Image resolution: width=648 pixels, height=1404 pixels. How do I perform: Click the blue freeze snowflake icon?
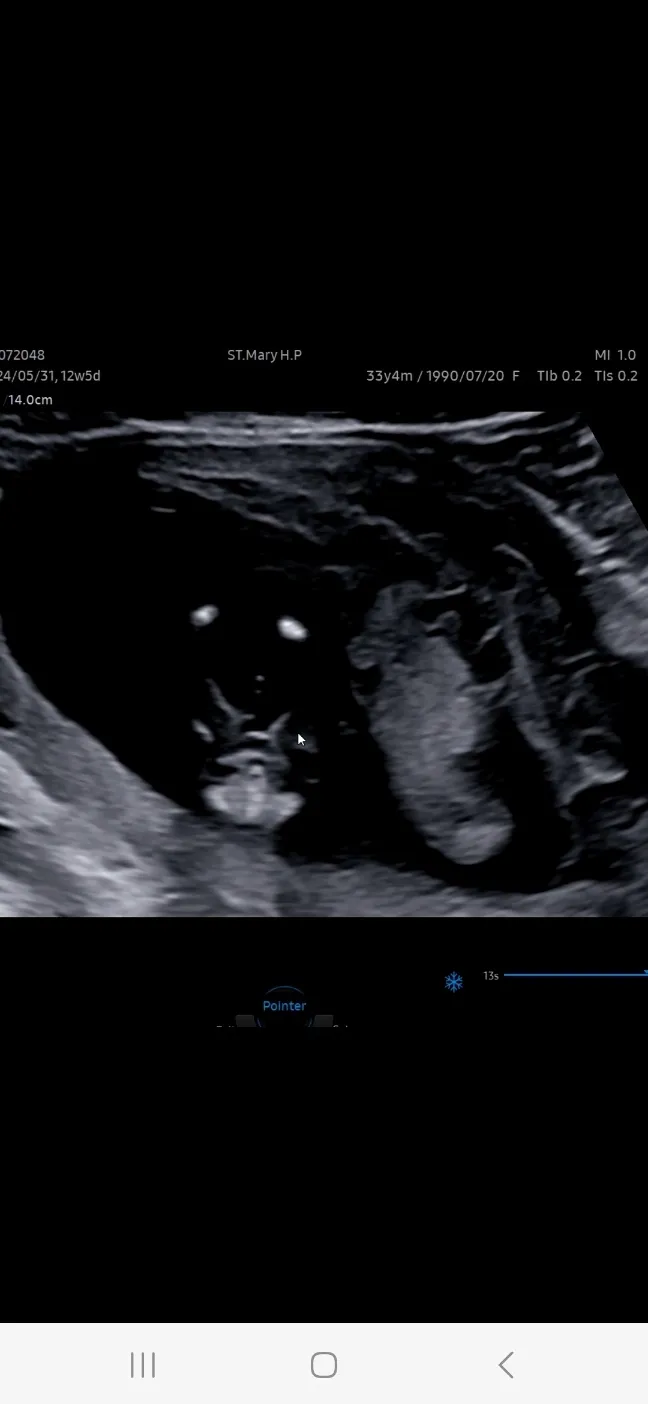[x=454, y=982]
